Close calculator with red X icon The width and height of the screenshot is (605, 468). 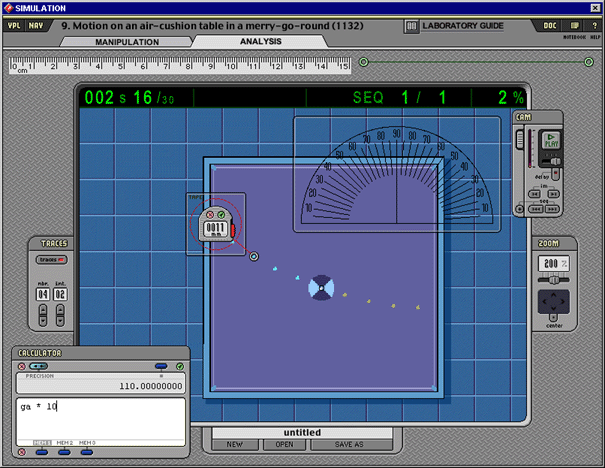tap(22, 366)
